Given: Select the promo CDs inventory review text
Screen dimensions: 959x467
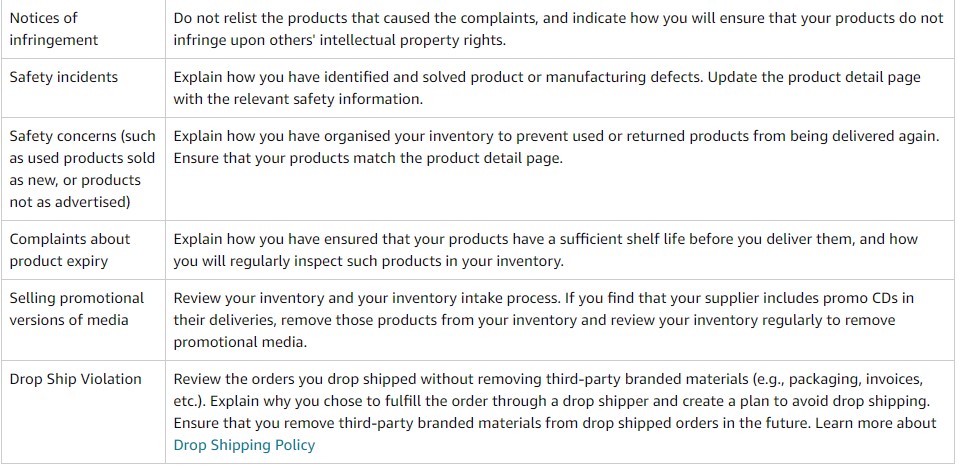Looking at the screenshot, I should [544, 320].
